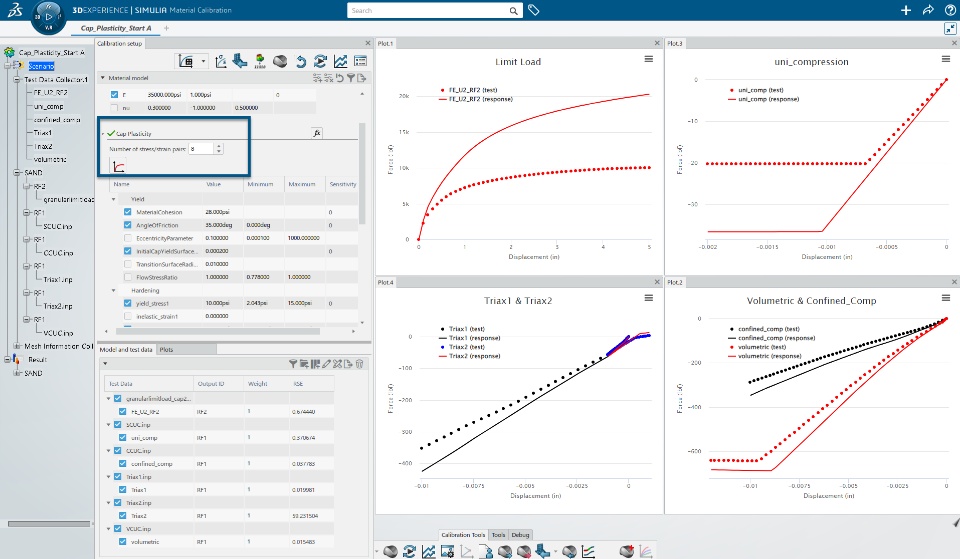Collapse the SCUC.inp test data group
The width and height of the screenshot is (960, 559).
[109, 424]
